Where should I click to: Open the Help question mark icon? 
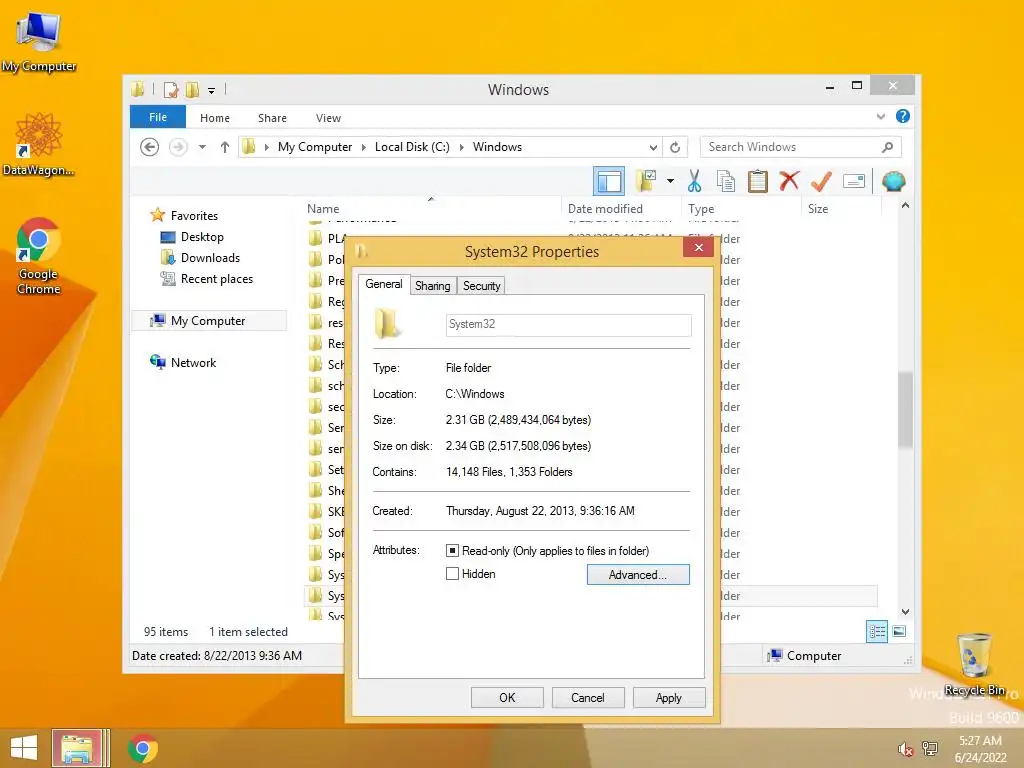903,116
